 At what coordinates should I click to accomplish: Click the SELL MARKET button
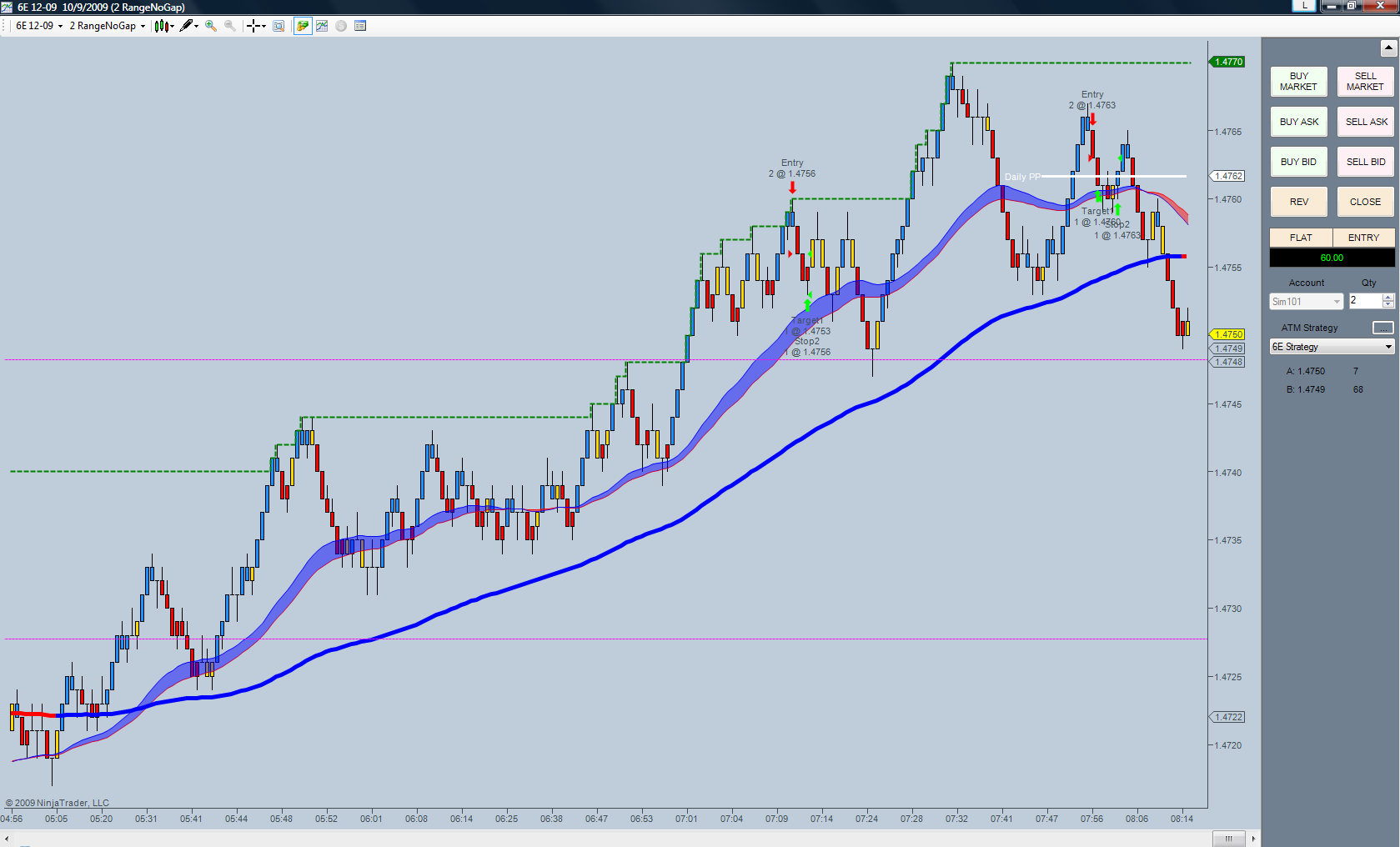coord(1365,82)
